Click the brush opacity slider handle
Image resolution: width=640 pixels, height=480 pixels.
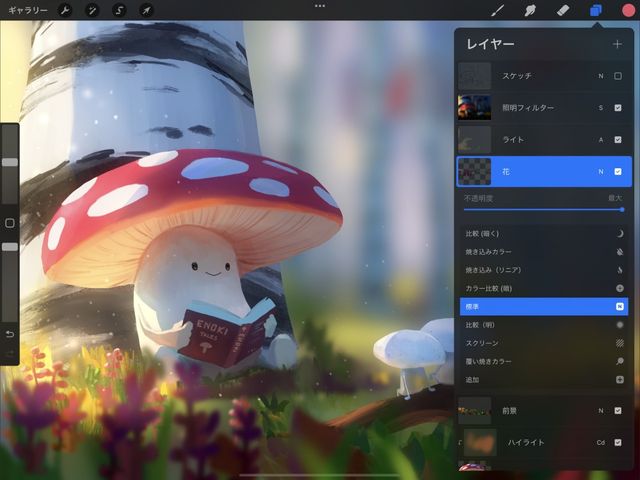click(10, 247)
